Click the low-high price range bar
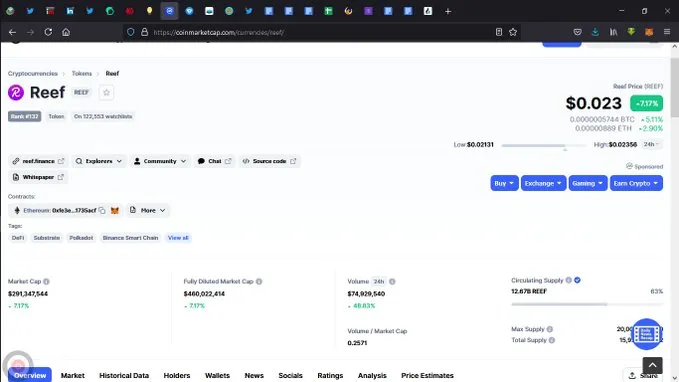679x382 pixels. (x=544, y=146)
